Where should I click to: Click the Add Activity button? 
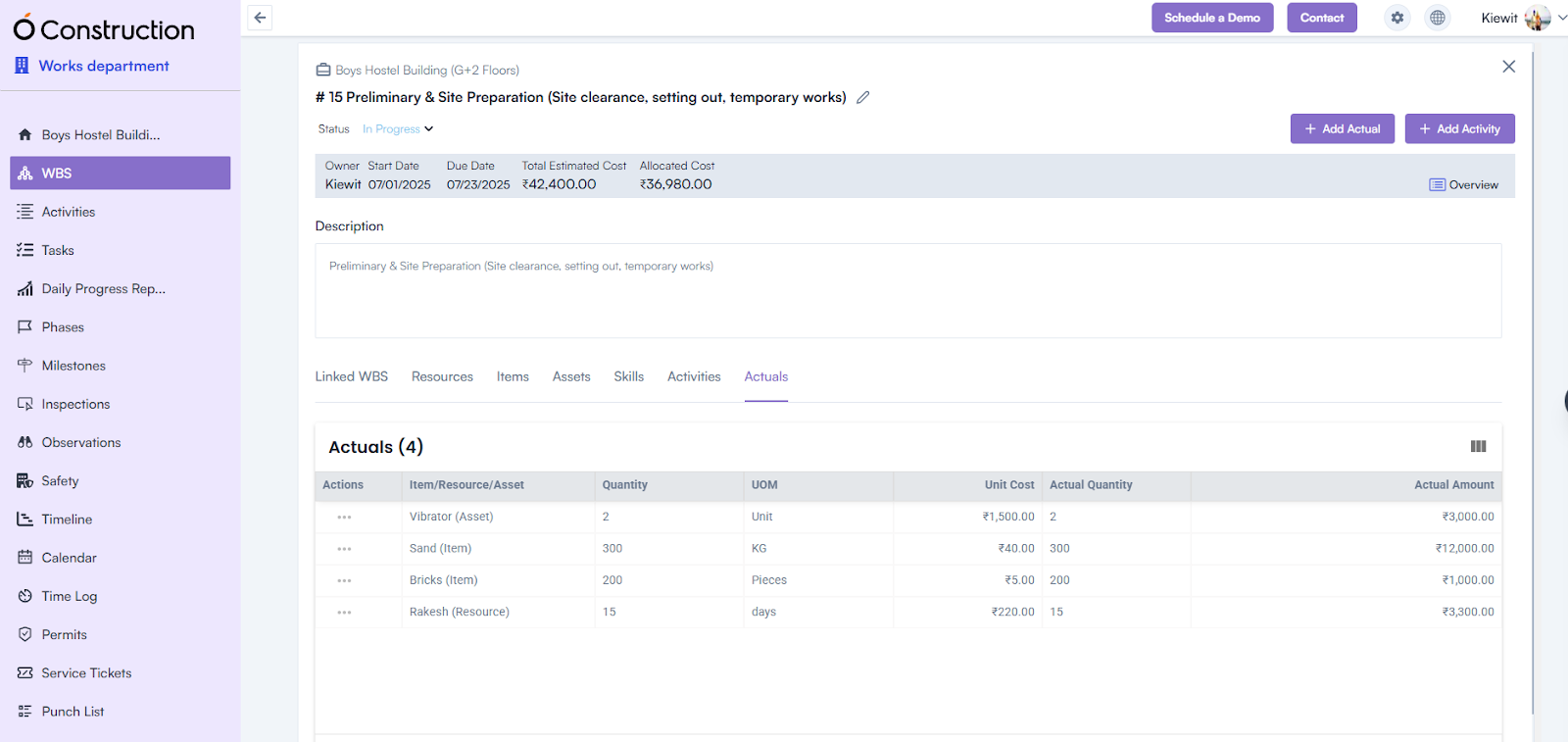(x=1459, y=128)
